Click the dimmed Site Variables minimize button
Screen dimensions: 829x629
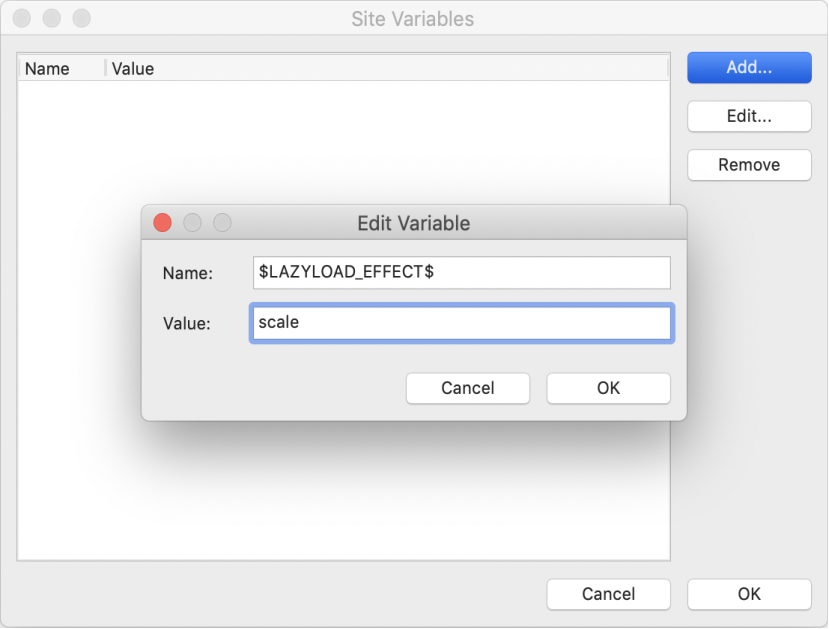point(51,18)
